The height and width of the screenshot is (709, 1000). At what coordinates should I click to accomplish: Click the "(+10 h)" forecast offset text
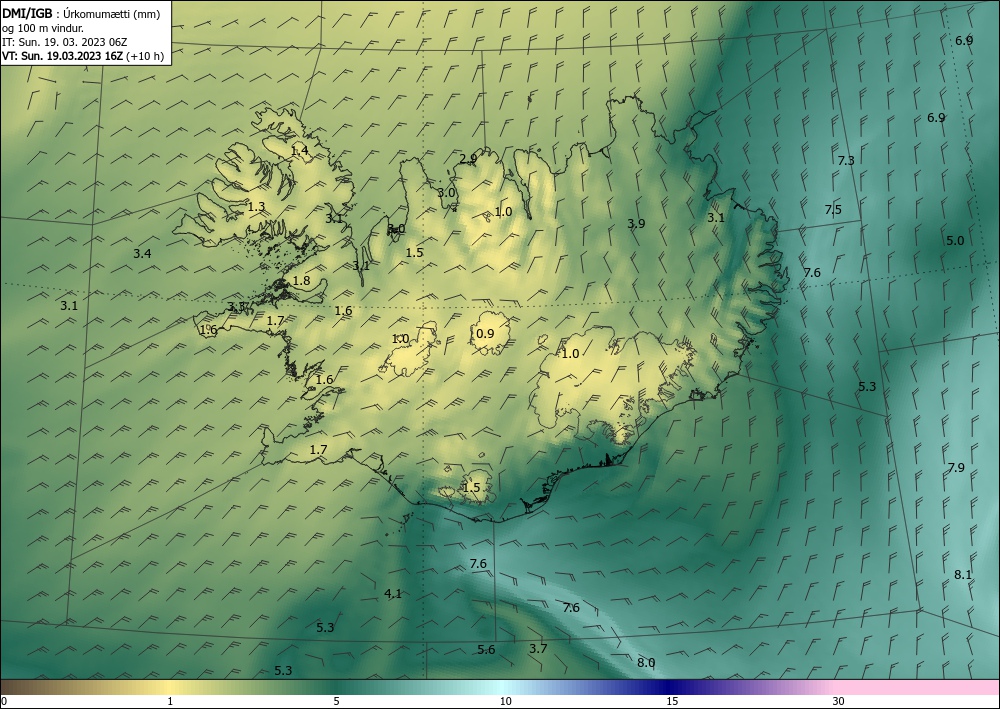pyautogui.click(x=145, y=56)
